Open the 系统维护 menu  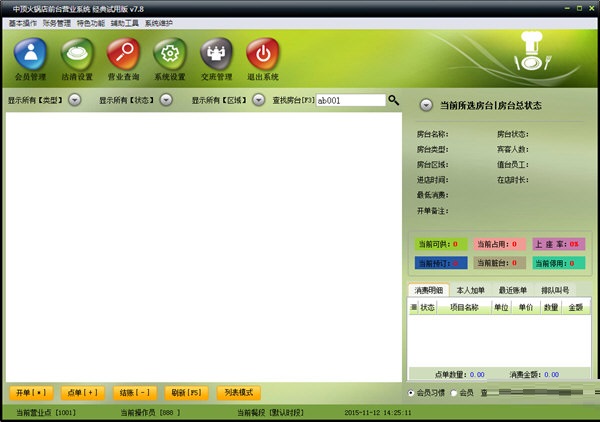point(159,23)
